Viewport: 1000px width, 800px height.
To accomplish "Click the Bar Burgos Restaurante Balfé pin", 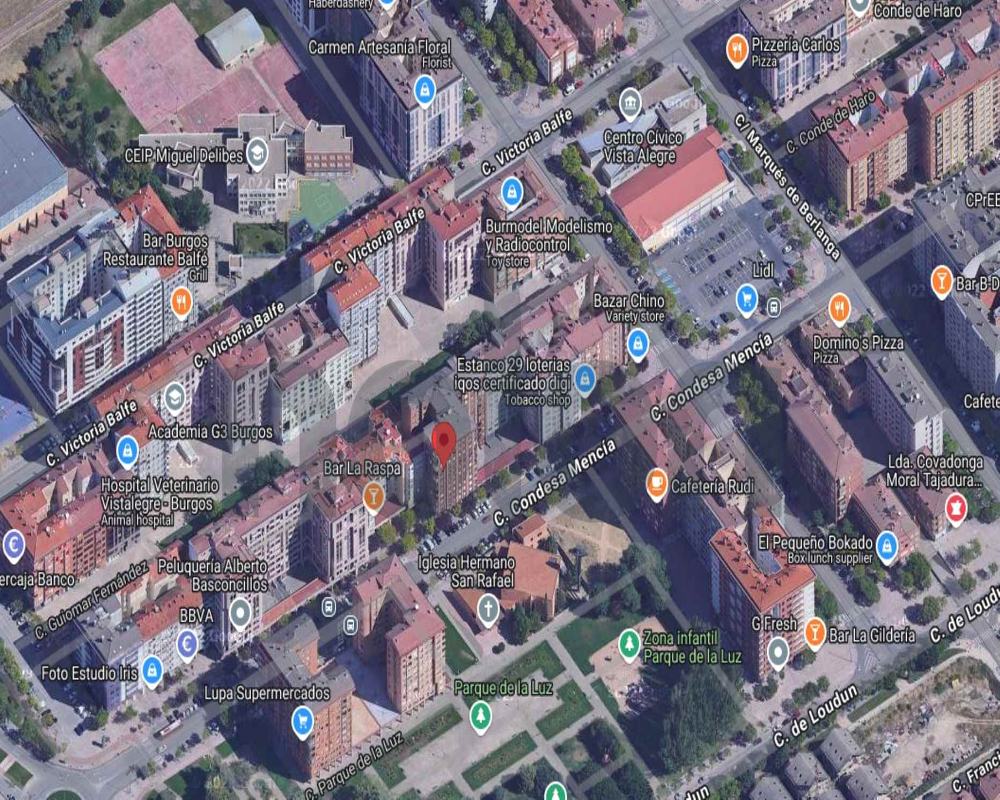I will [182, 302].
